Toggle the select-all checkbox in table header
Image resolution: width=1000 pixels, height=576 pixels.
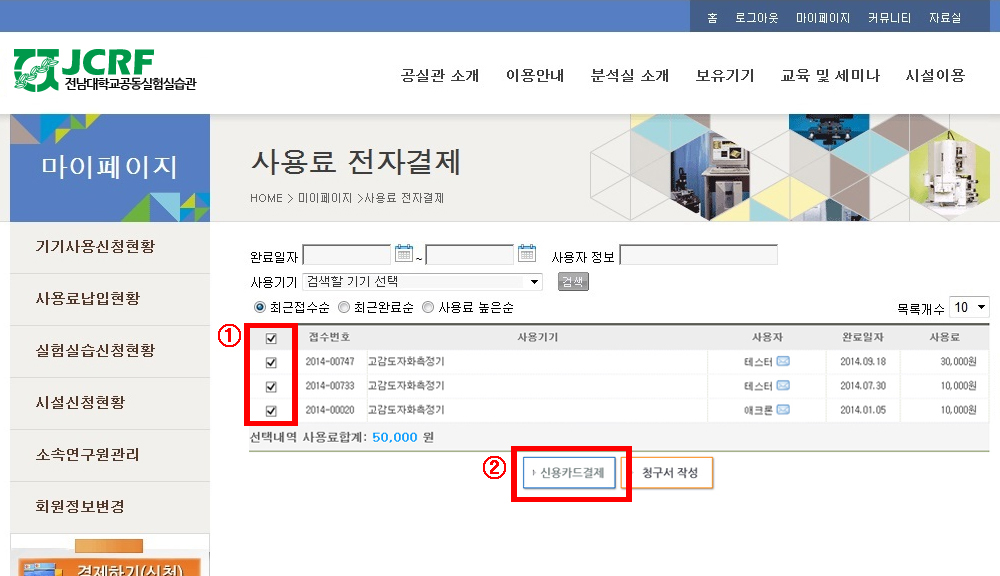[x=271, y=339]
